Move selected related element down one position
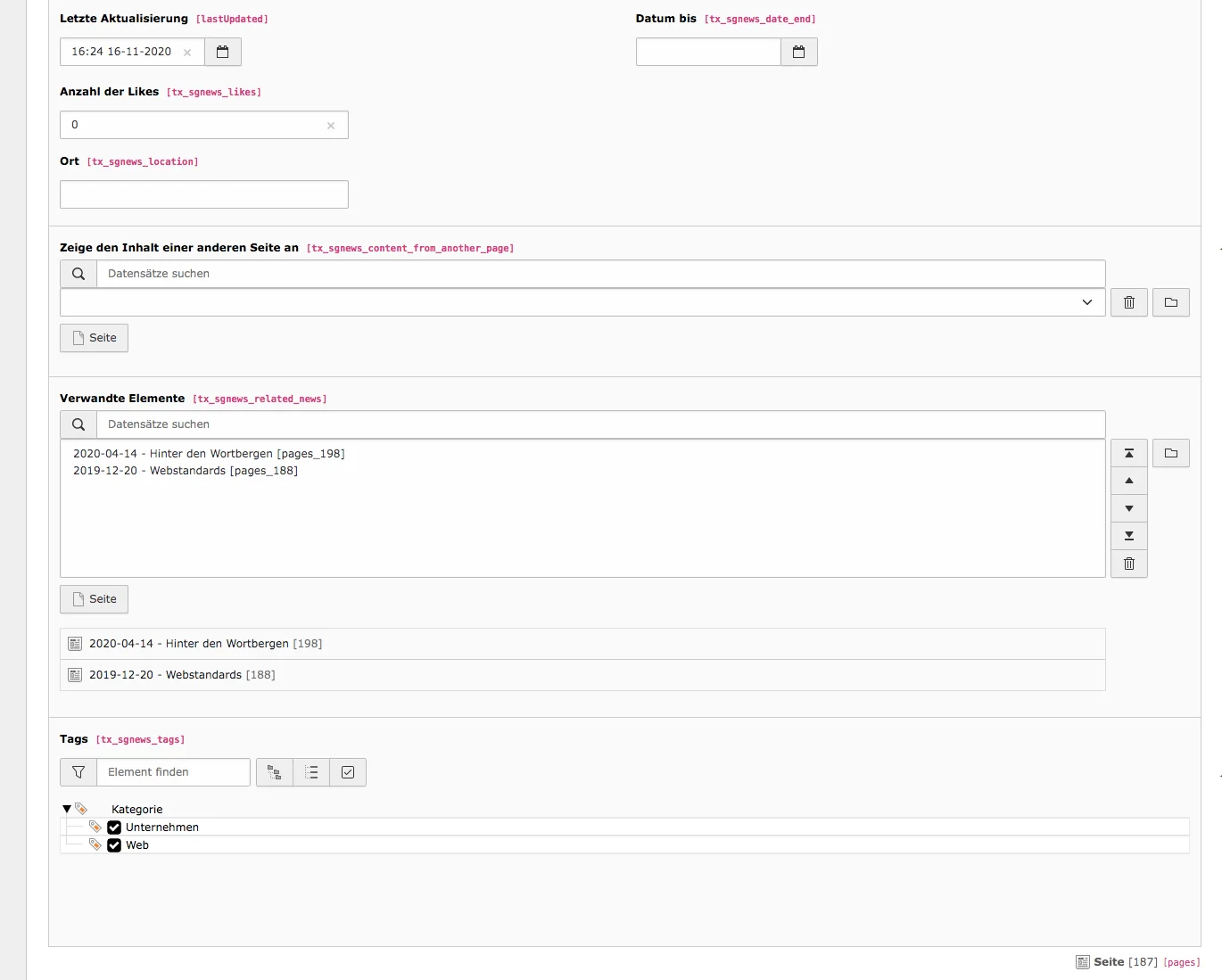This screenshot has height=980, width=1222. click(x=1128, y=508)
